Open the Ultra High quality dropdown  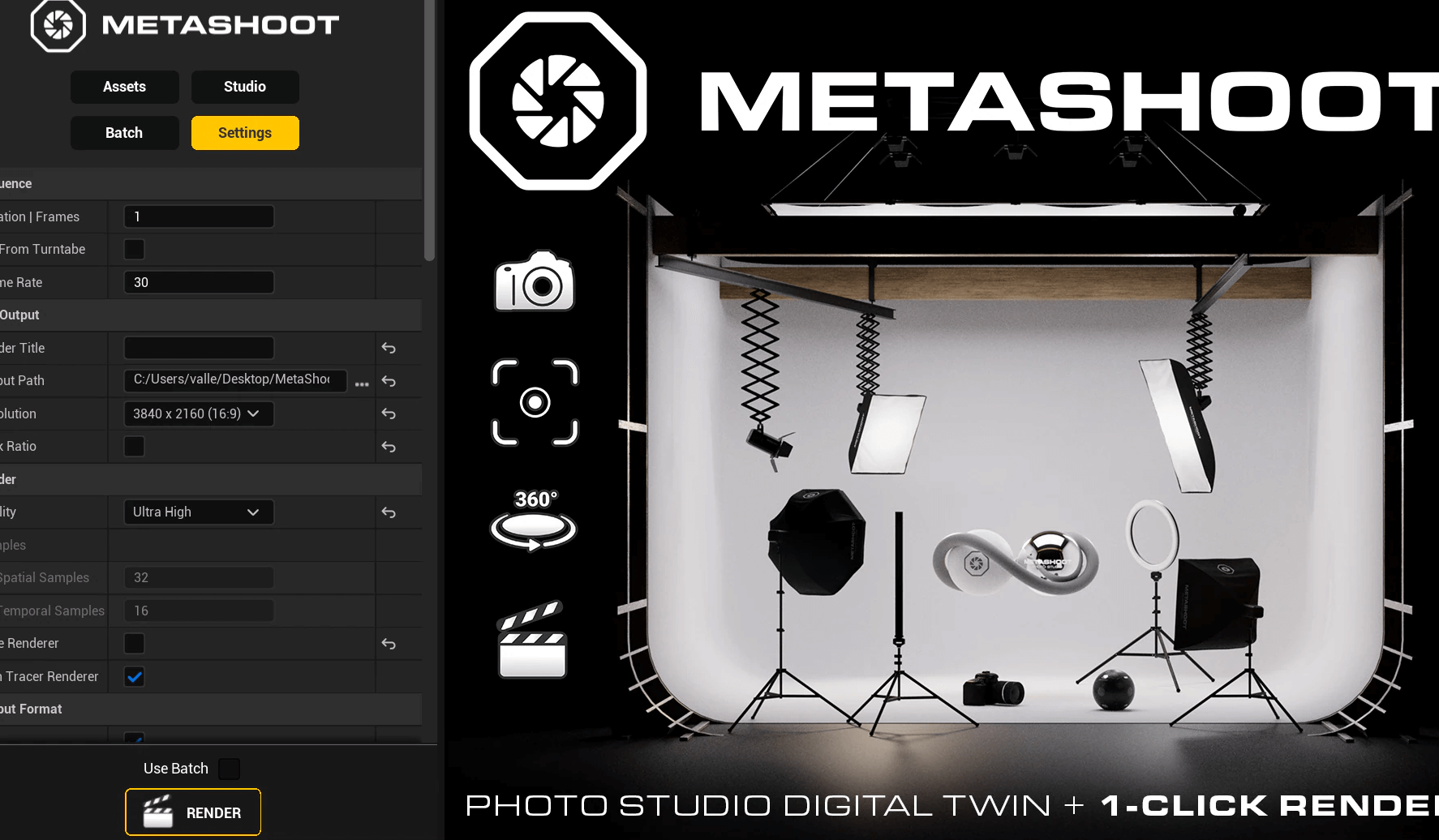[199, 512]
